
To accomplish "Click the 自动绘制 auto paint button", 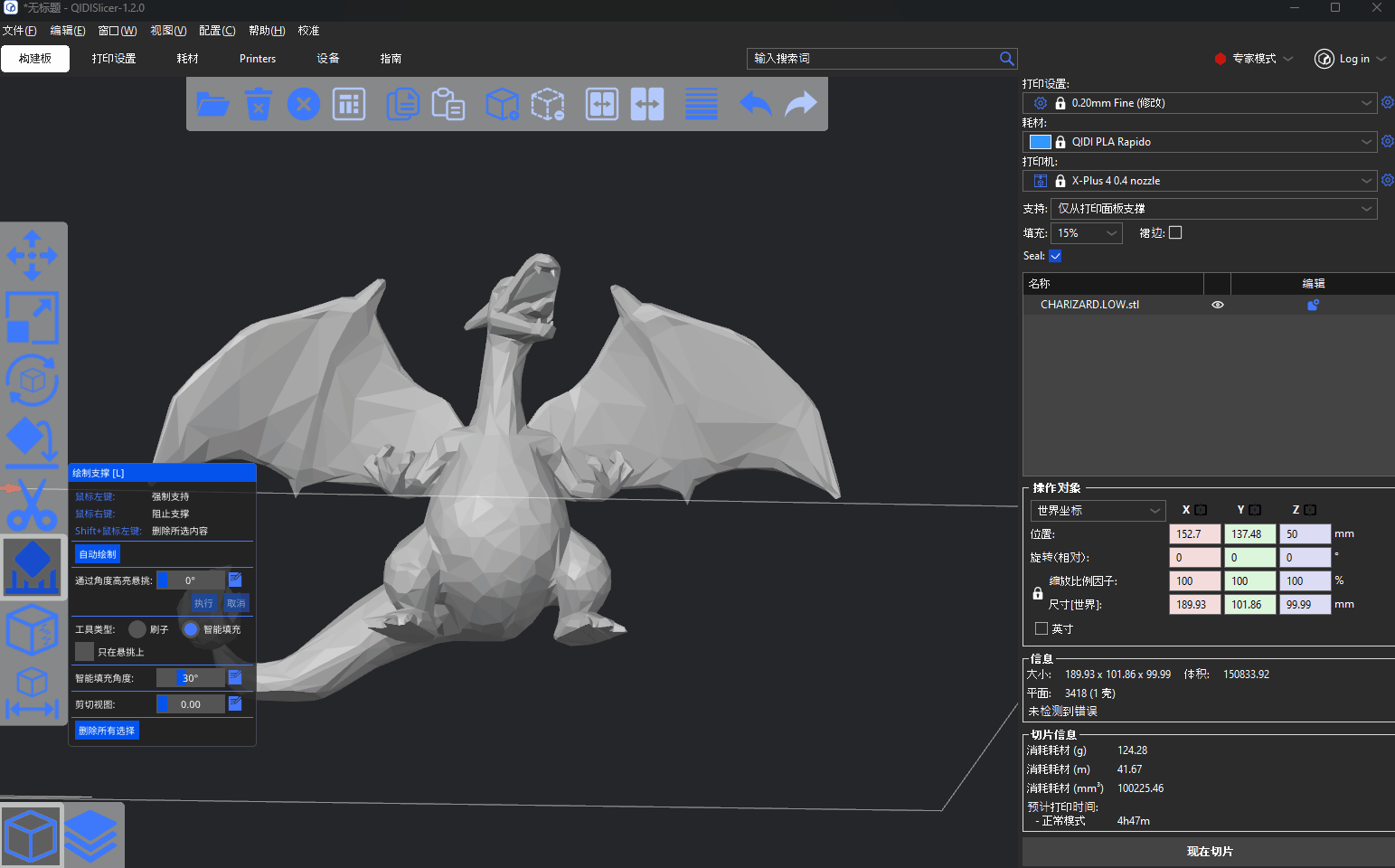I will [x=98, y=554].
